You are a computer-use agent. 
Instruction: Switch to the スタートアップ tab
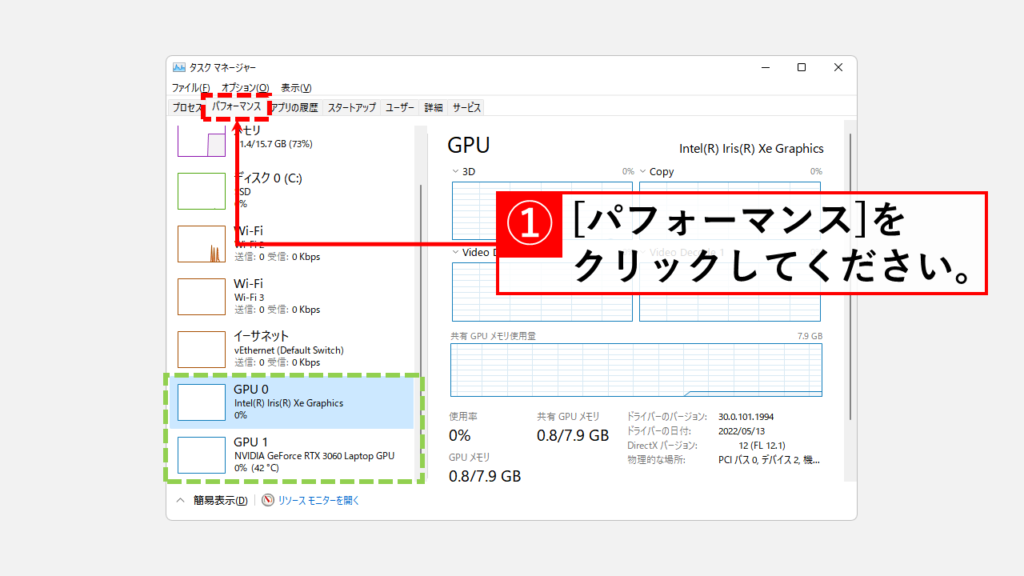pos(352,107)
